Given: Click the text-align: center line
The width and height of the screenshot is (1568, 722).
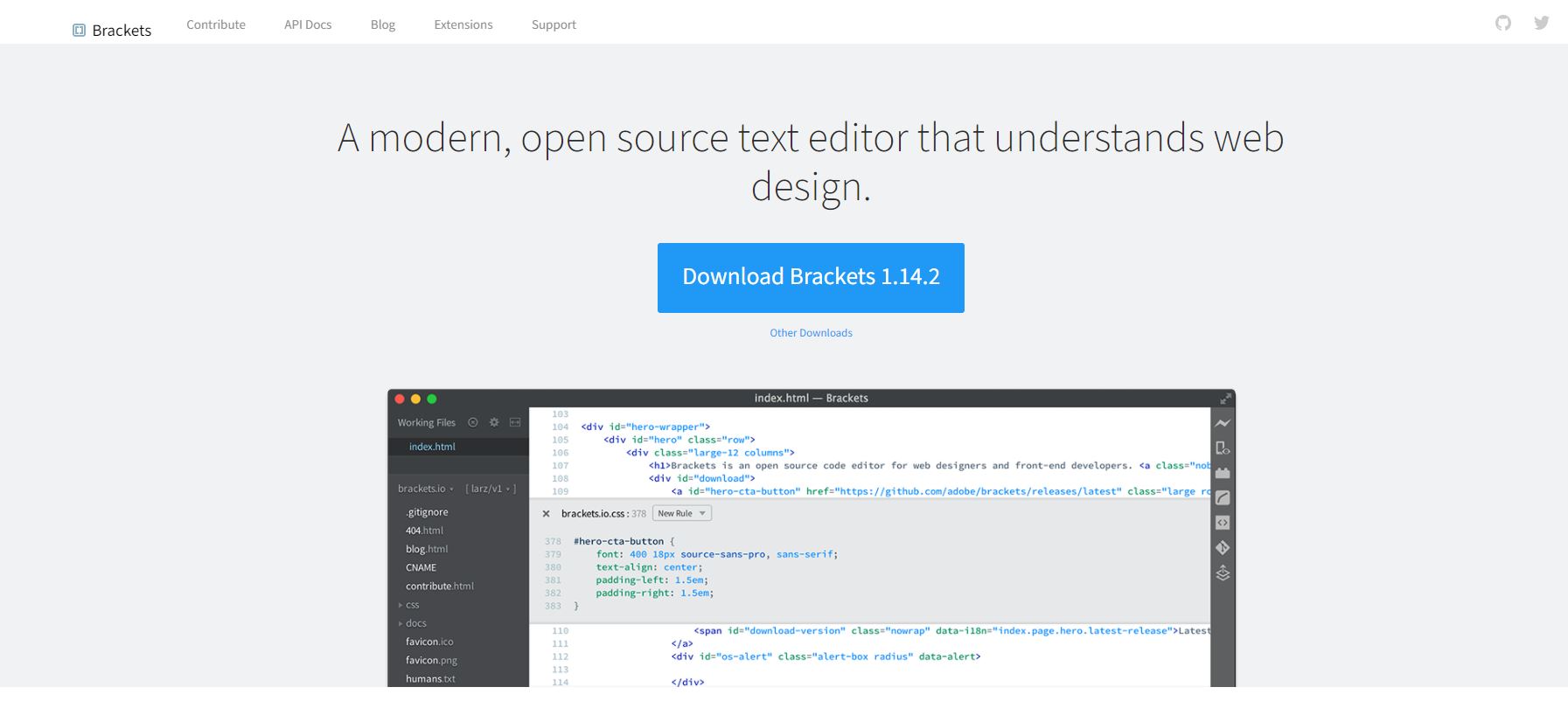Looking at the screenshot, I should pos(649,567).
